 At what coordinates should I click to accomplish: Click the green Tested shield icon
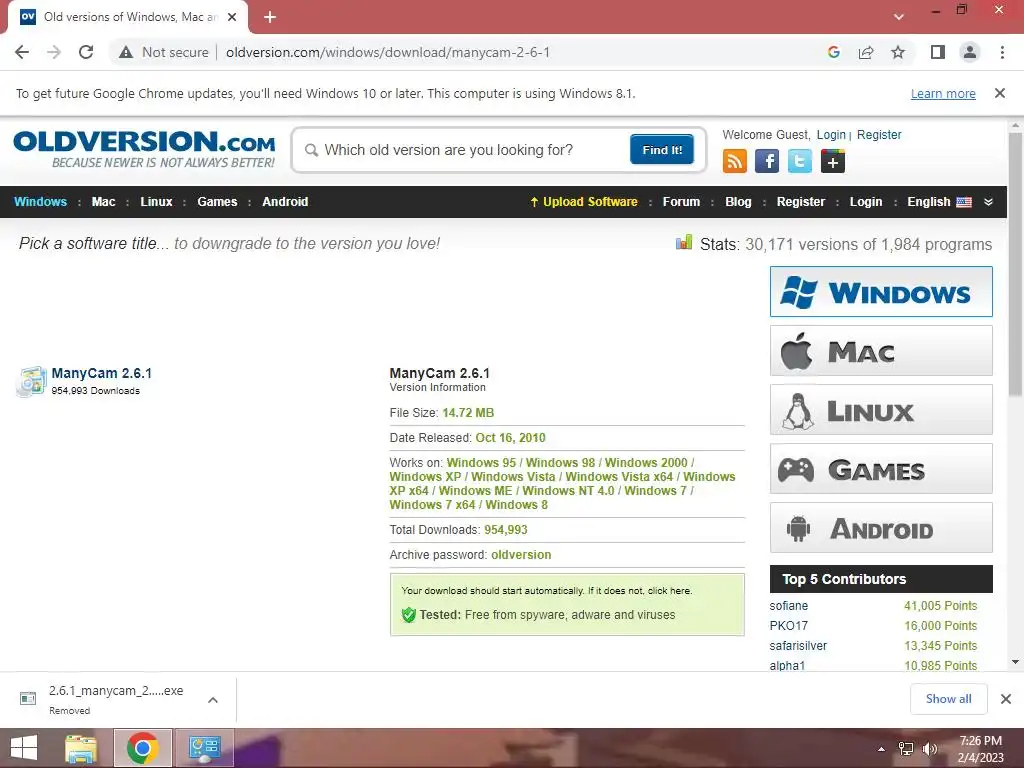point(409,615)
